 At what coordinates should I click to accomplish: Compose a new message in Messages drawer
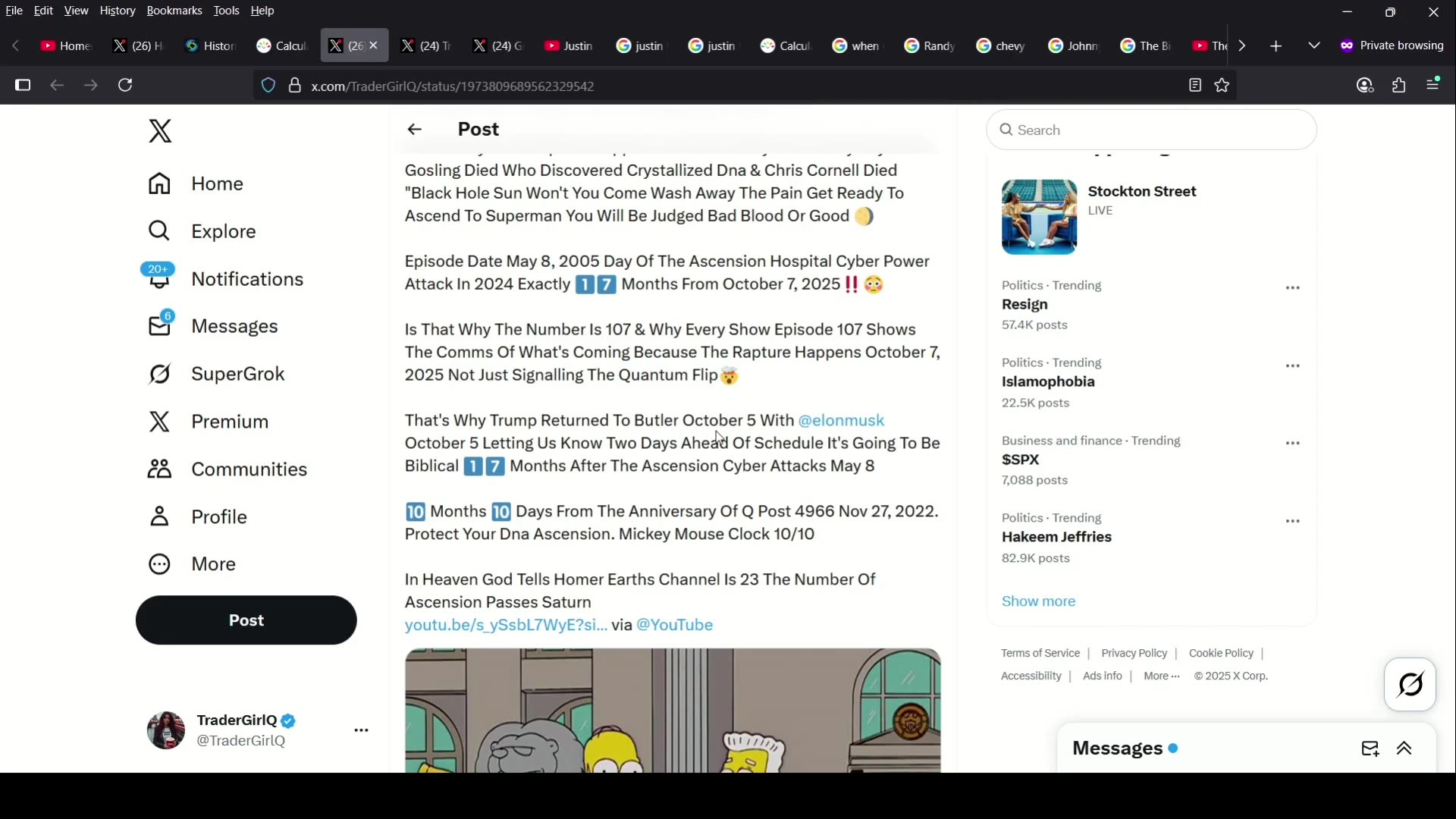point(1370,750)
